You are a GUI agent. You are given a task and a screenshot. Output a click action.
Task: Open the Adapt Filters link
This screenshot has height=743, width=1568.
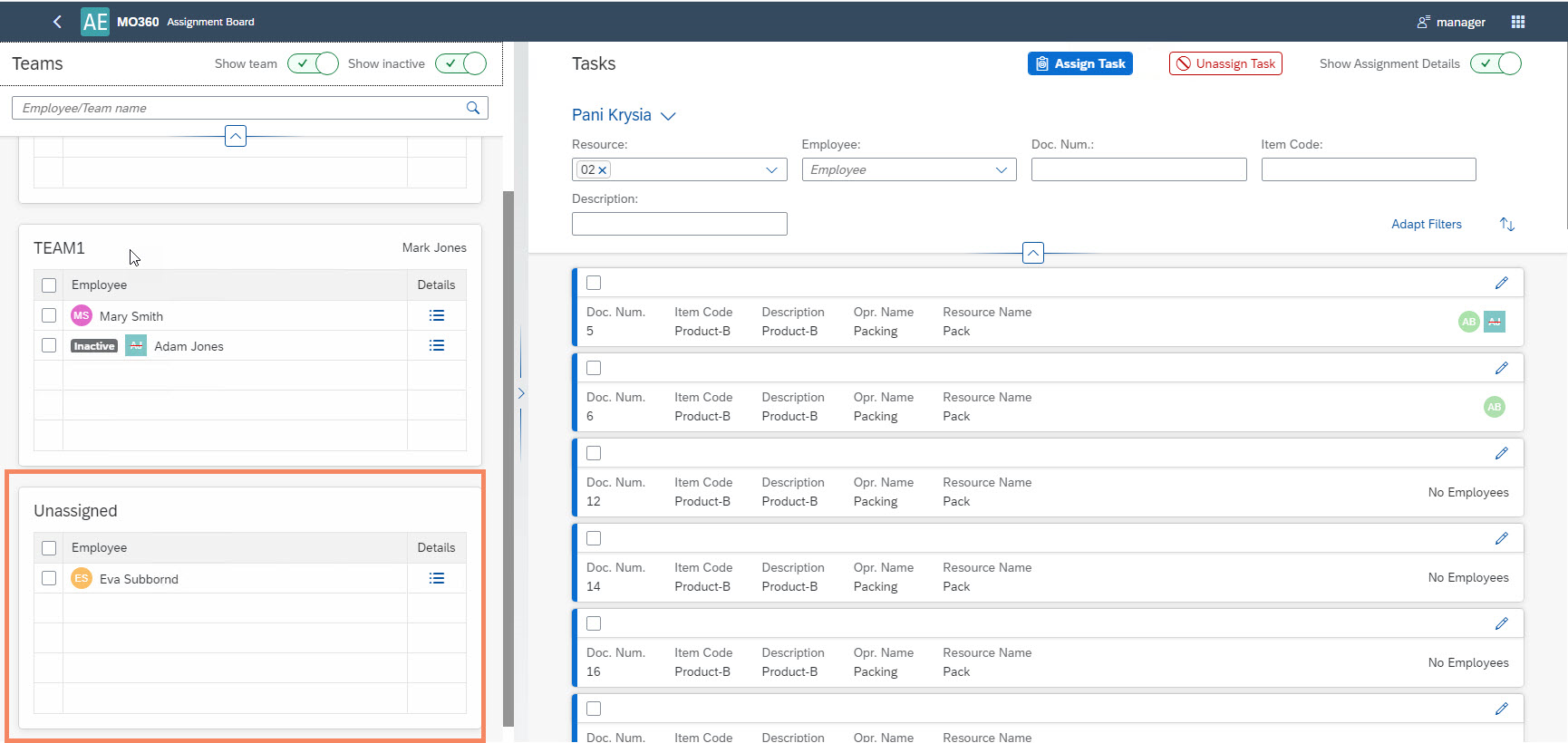click(1426, 224)
